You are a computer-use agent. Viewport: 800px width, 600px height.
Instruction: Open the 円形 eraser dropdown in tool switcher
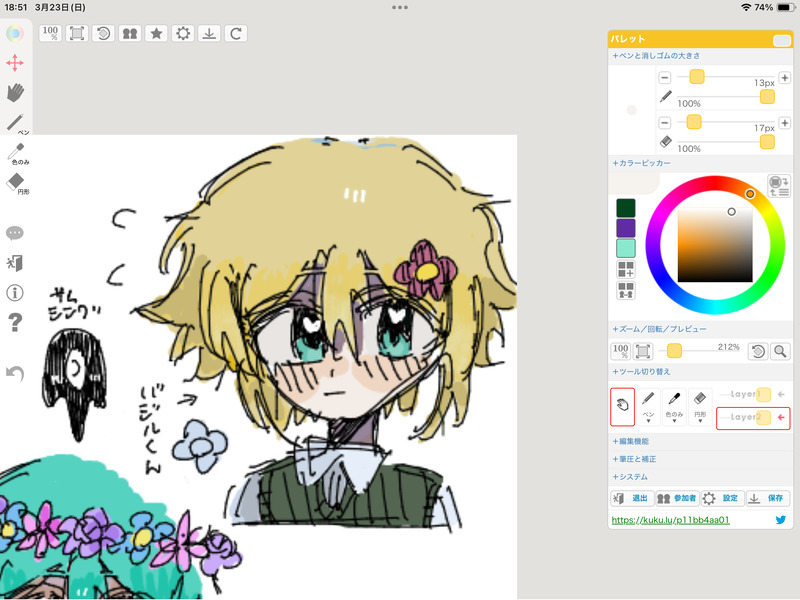700,407
